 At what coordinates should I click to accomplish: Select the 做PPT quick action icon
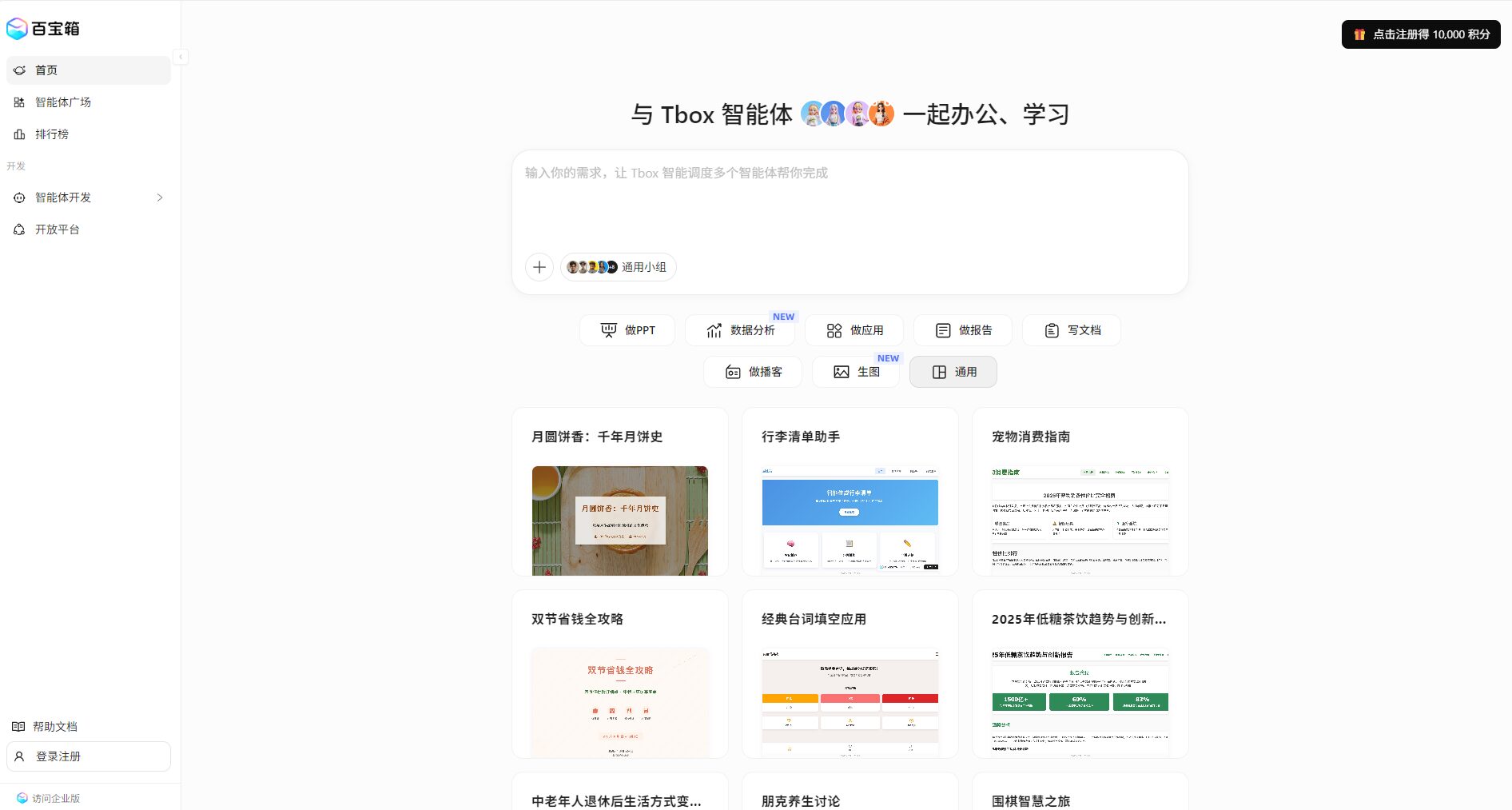pos(609,329)
